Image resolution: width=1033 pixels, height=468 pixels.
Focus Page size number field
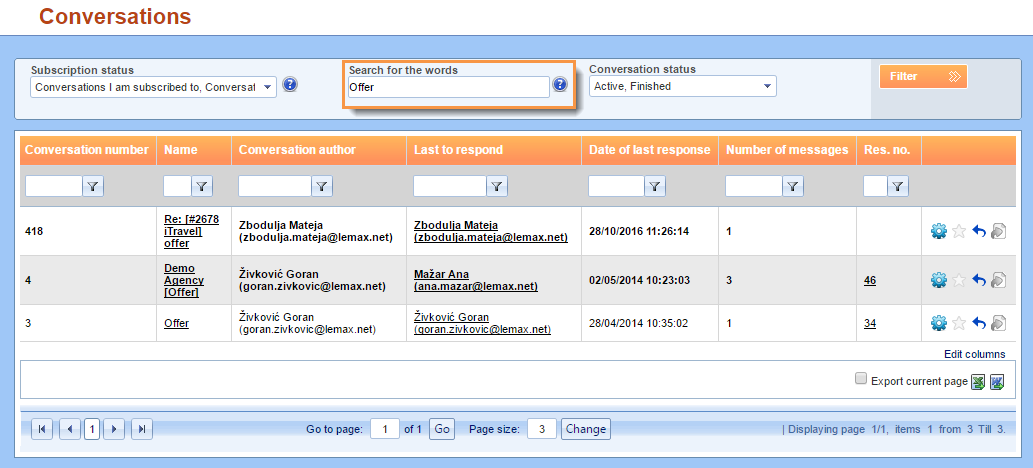[x=542, y=429]
